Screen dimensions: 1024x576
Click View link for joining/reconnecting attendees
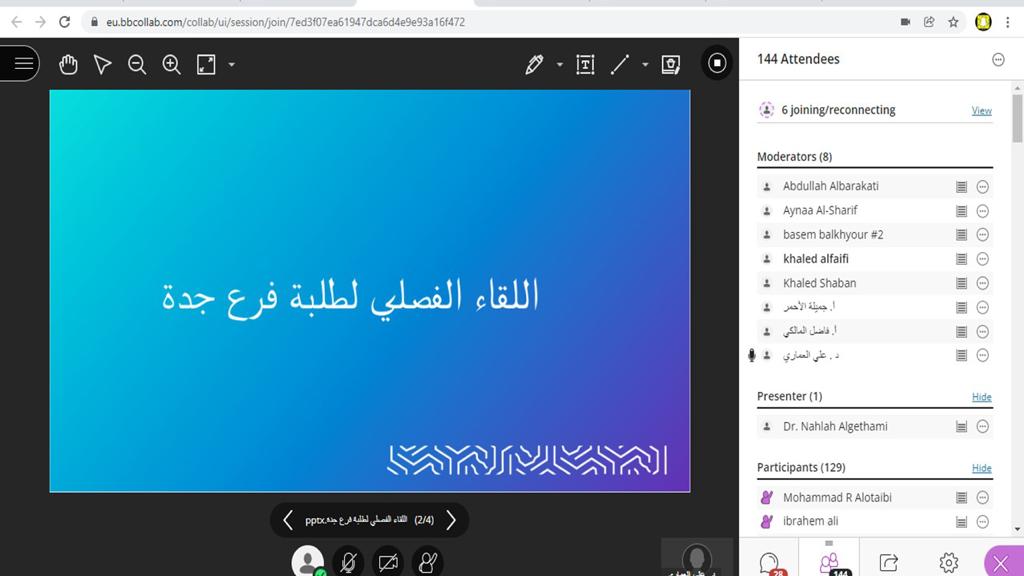click(981, 111)
